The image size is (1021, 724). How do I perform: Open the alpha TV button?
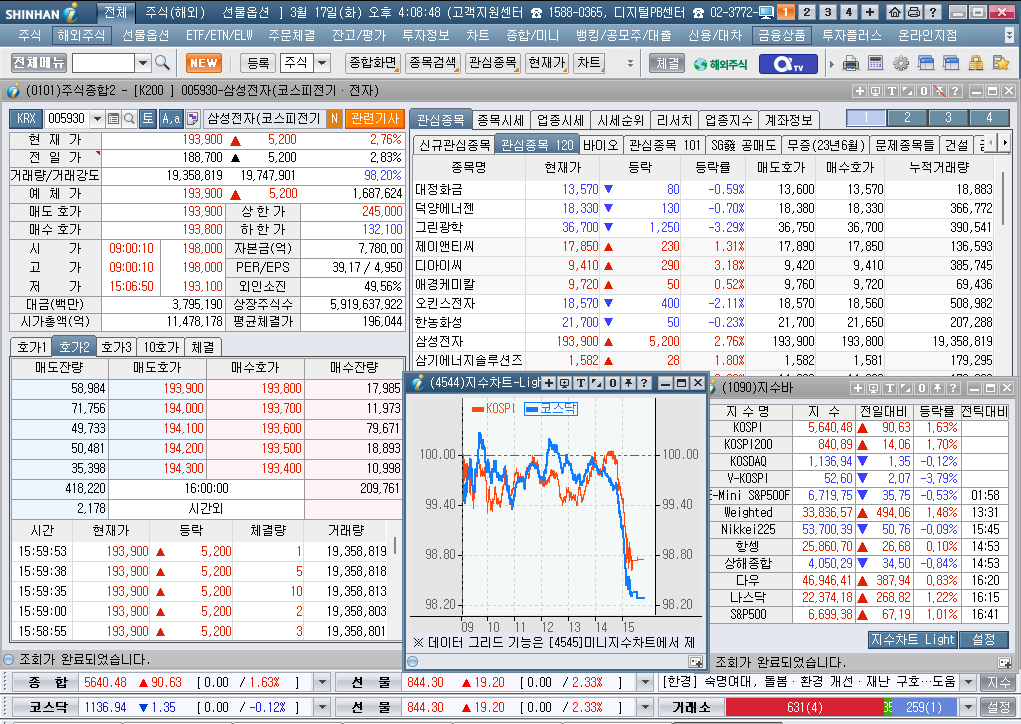pos(789,63)
